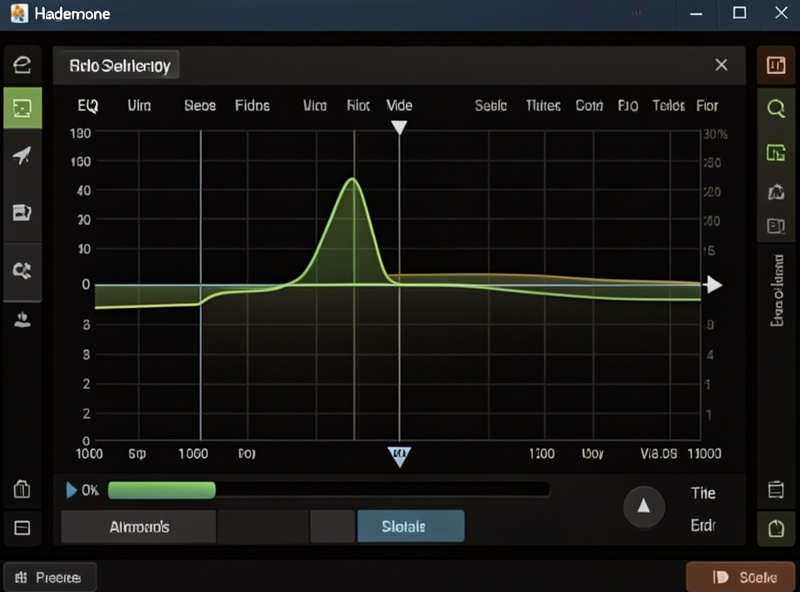The image size is (800, 592).
Task: Click the blue play triangle beside 0%
Action: click(x=71, y=490)
